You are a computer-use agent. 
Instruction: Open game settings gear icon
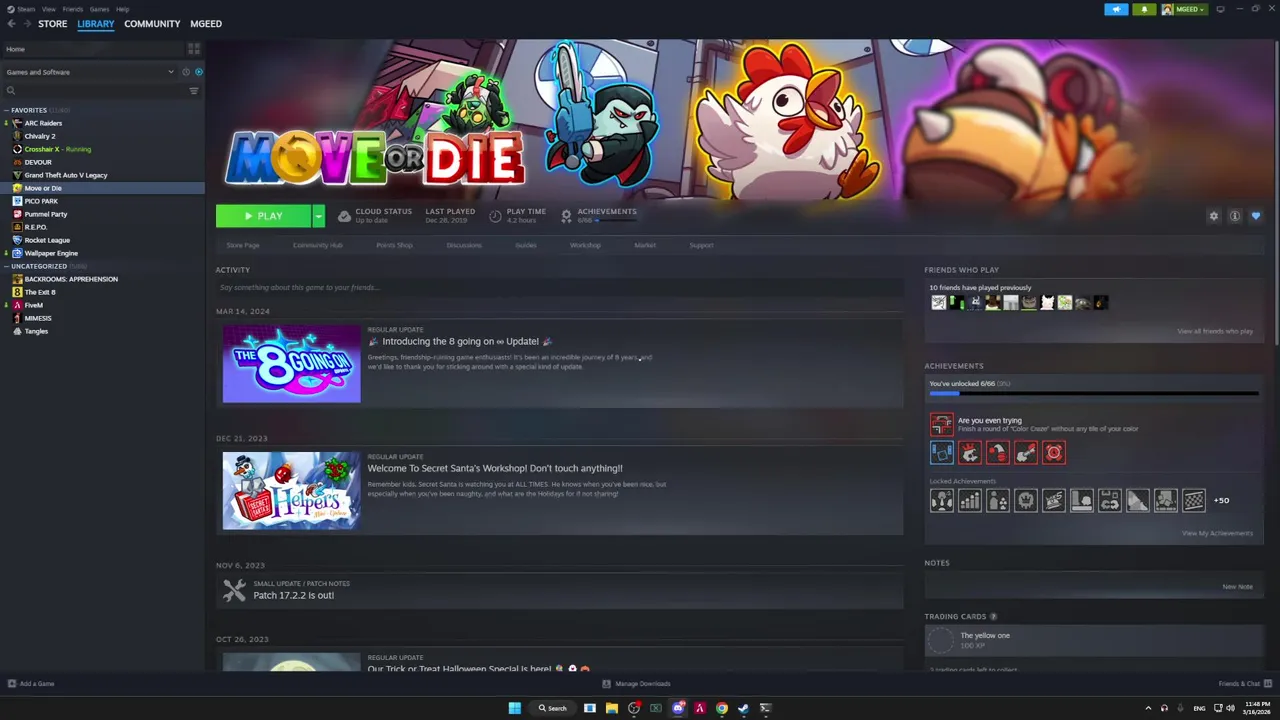coord(1214,216)
